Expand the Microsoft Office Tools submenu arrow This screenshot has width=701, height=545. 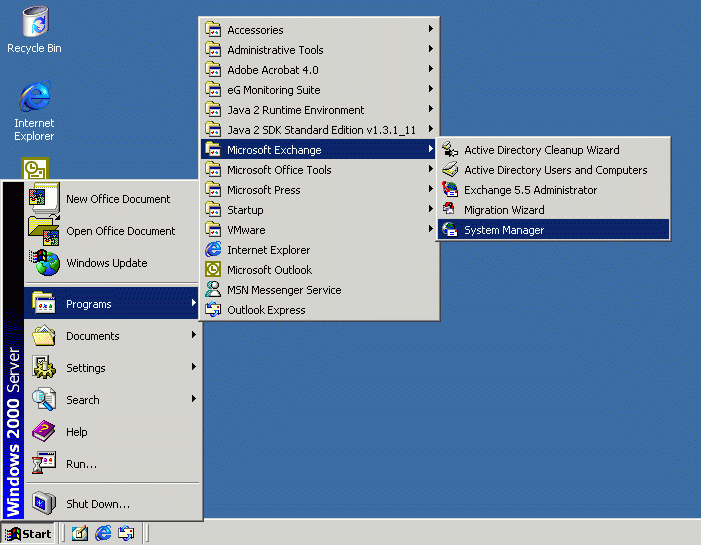[431, 169]
